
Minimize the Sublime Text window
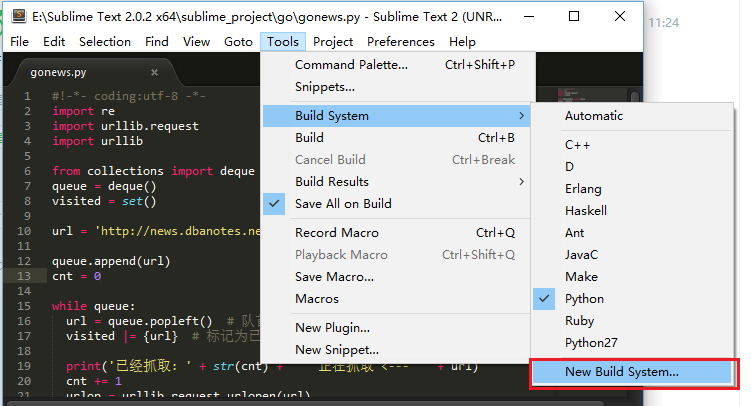pyautogui.click(x=529, y=16)
